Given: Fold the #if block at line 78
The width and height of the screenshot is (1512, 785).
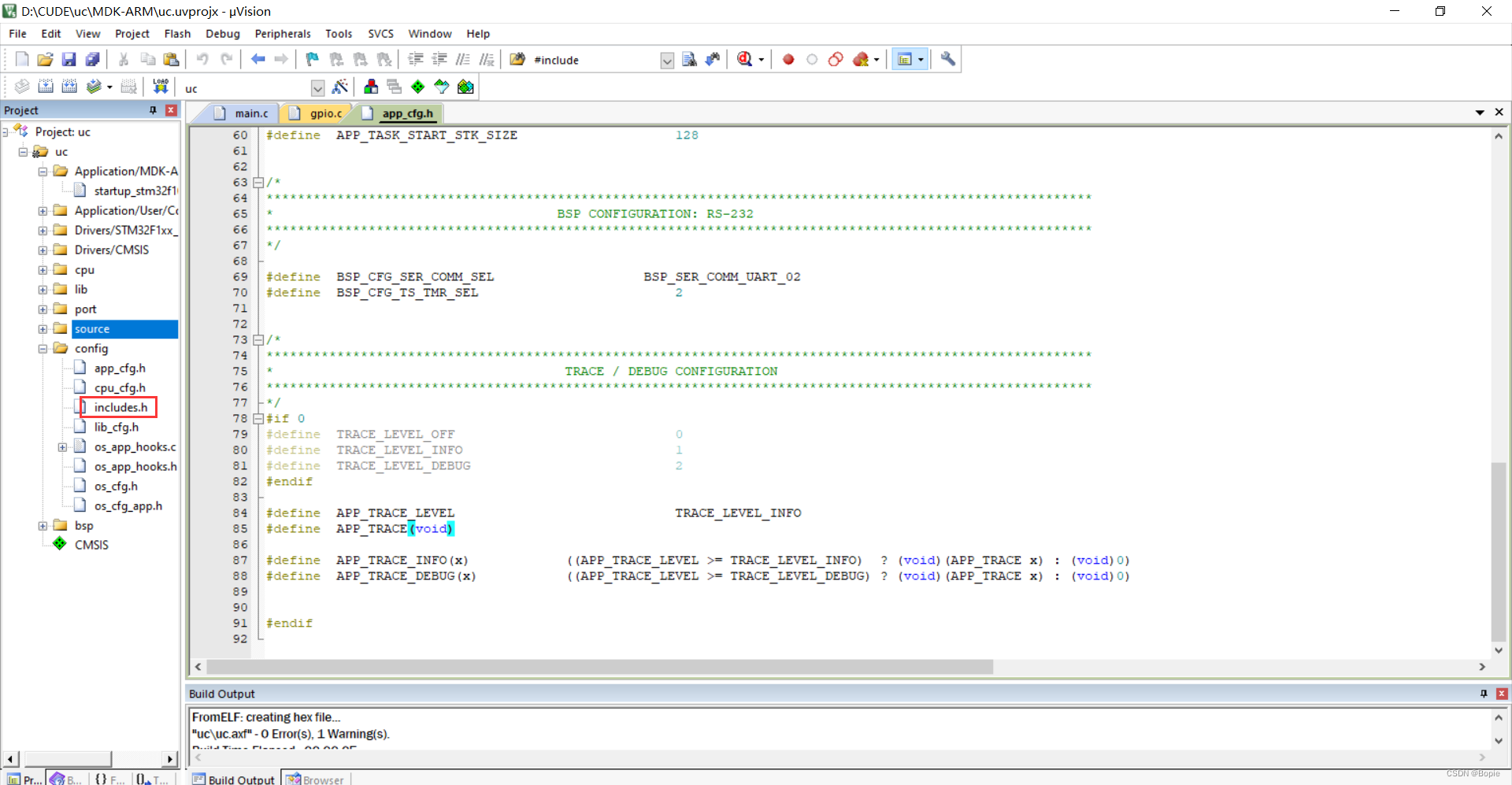Looking at the screenshot, I should tap(258, 419).
